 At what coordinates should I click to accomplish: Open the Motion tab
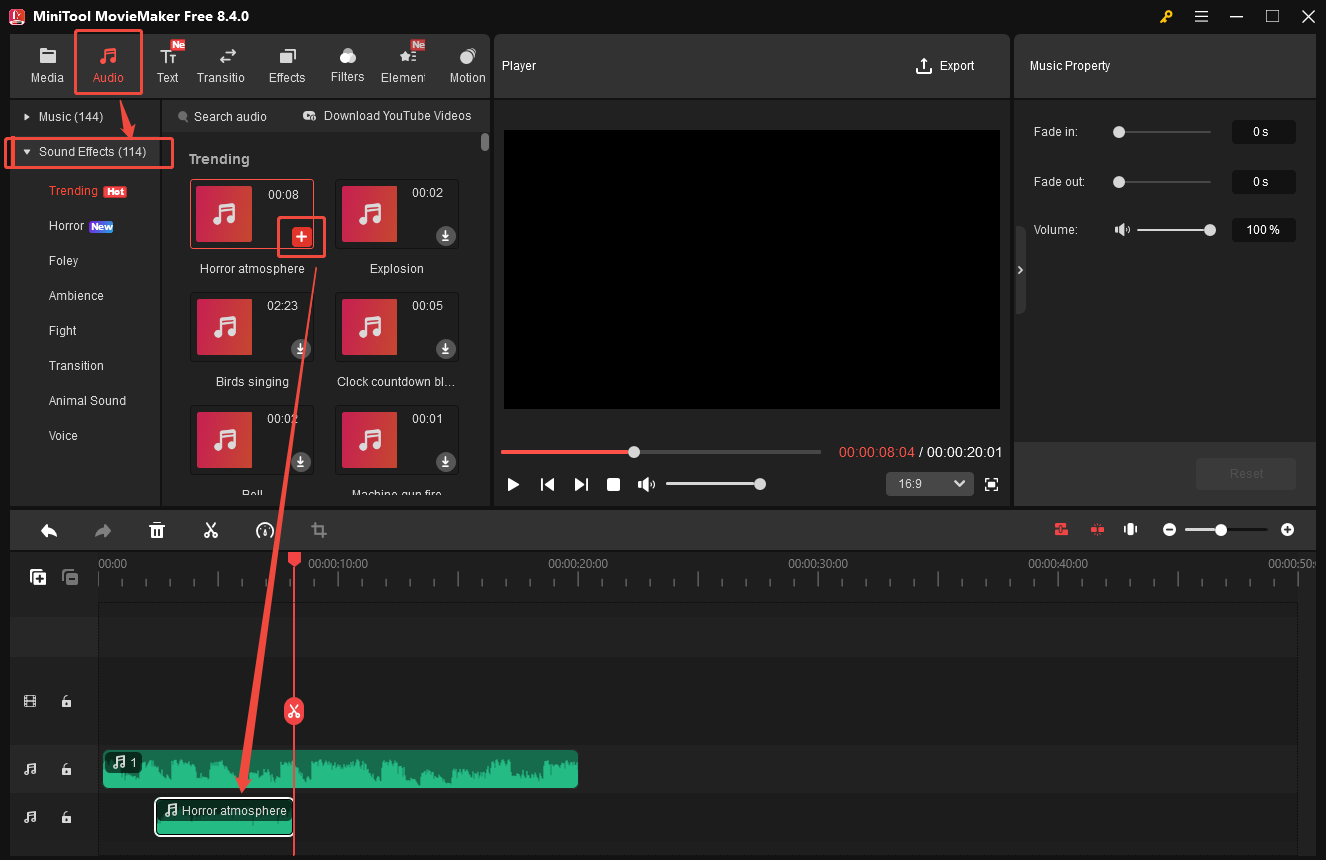[466, 62]
